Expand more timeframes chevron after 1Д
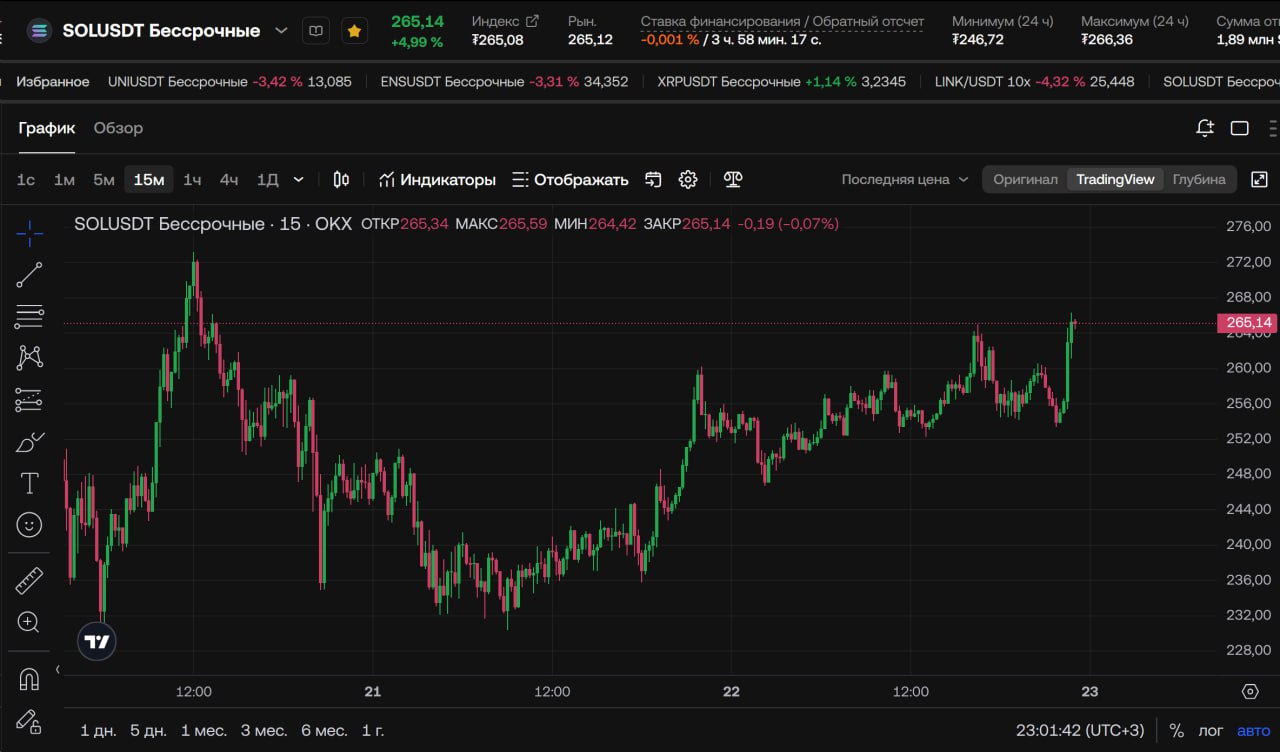 [298, 180]
